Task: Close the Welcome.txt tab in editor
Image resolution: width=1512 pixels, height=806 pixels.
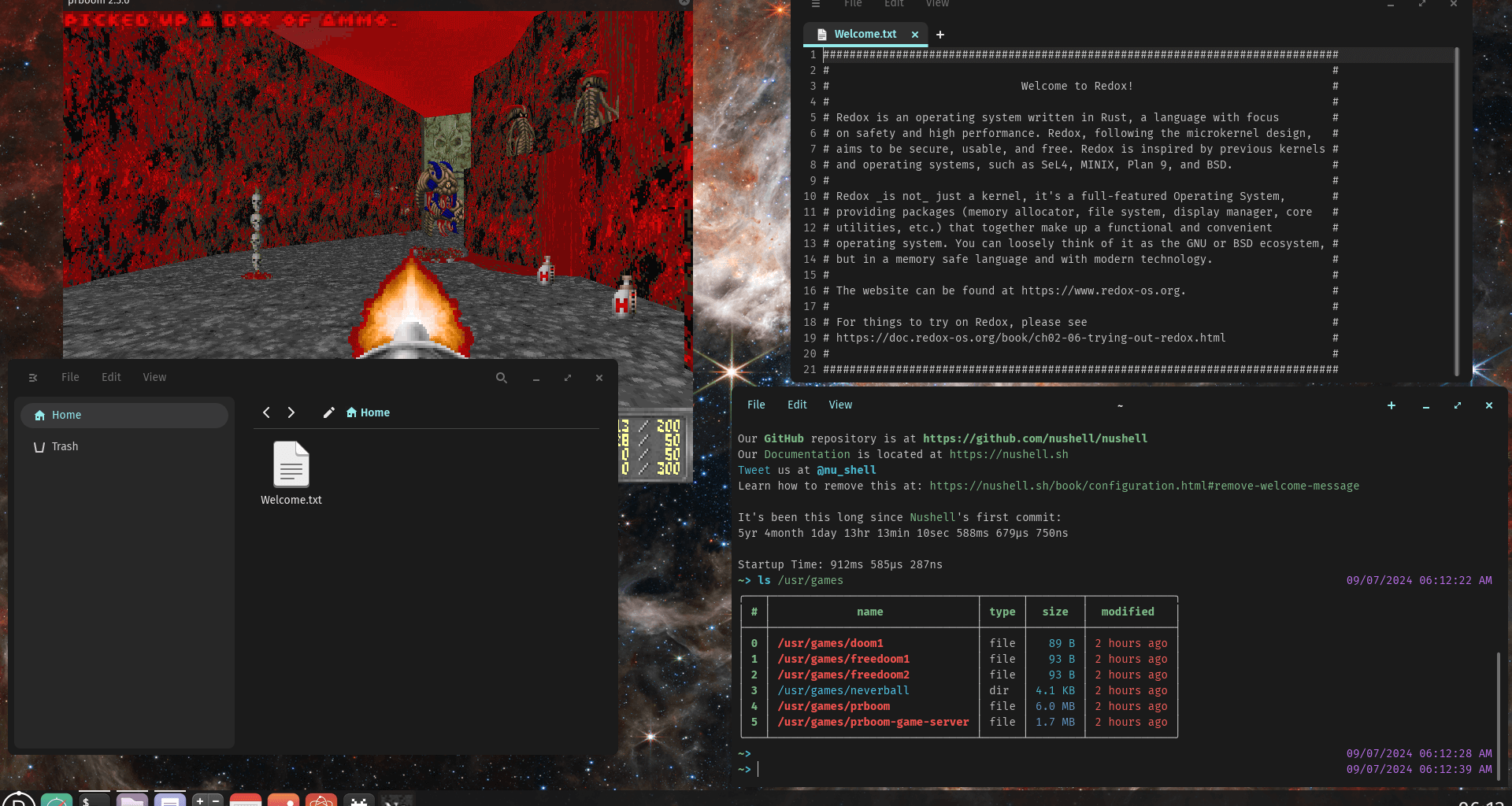Action: pyautogui.click(x=915, y=34)
